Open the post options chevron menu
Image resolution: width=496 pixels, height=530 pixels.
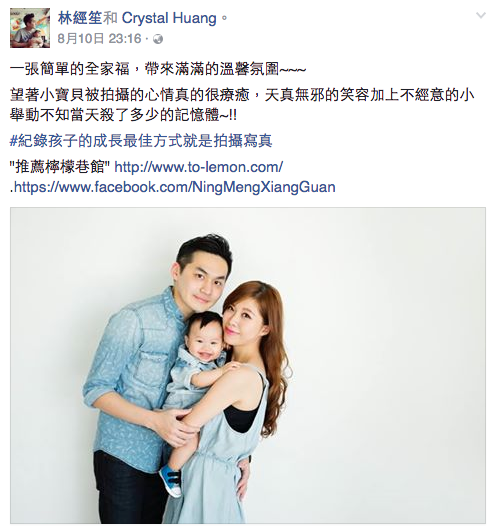click(480, 16)
